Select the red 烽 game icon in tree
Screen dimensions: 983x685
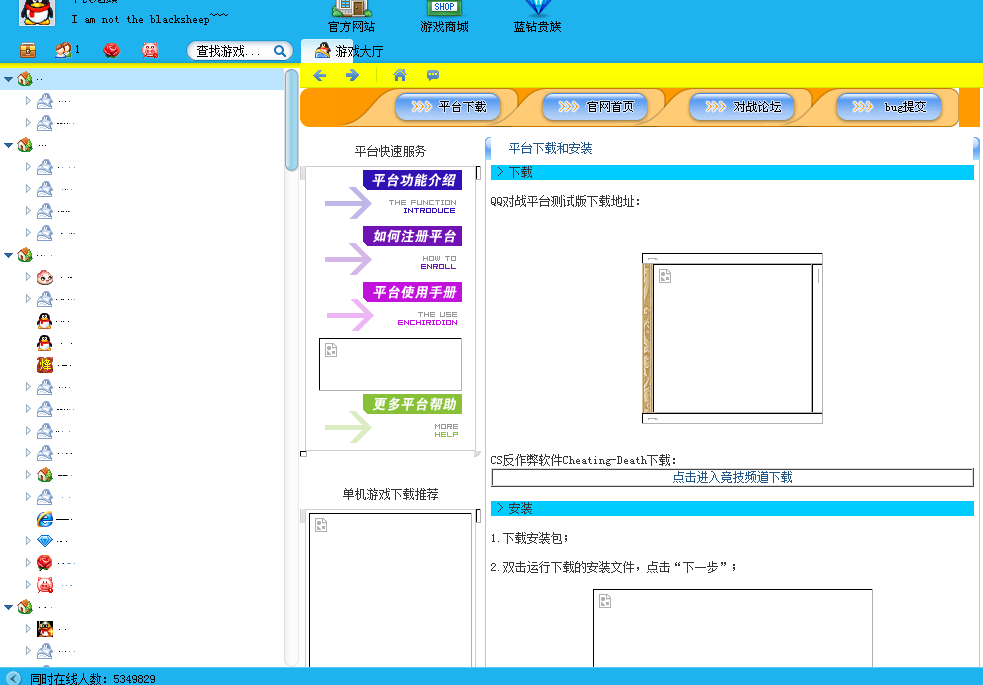(x=45, y=365)
